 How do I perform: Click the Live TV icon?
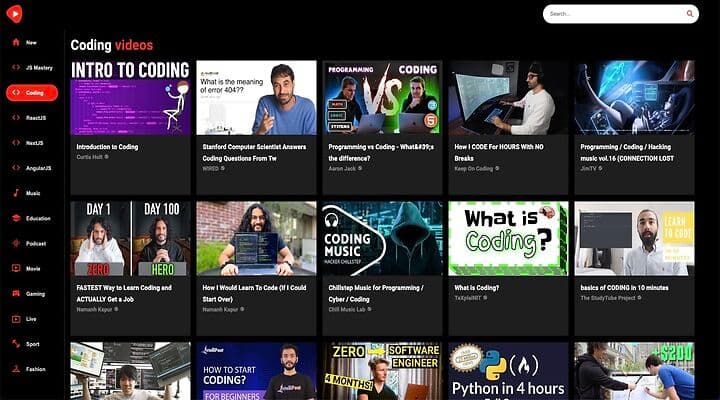16,319
